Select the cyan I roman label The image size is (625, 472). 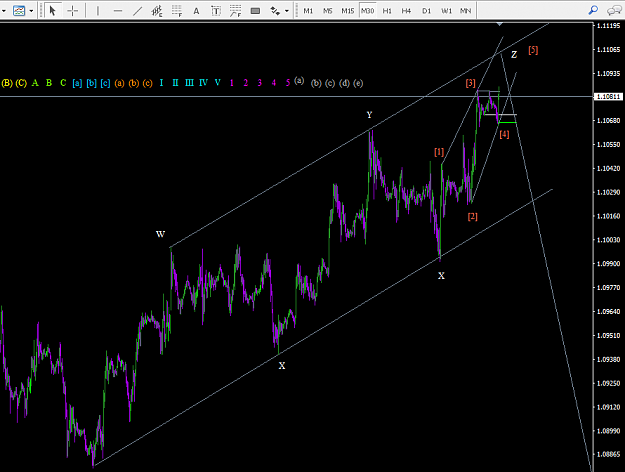pos(161,83)
